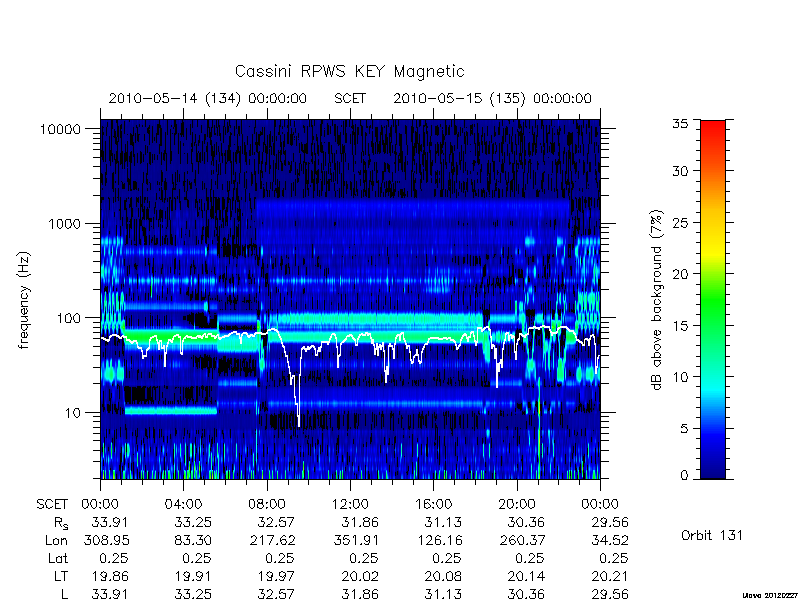Click the 'L' row header
Screen dimensions: 800x600
pyautogui.click(x=64, y=594)
